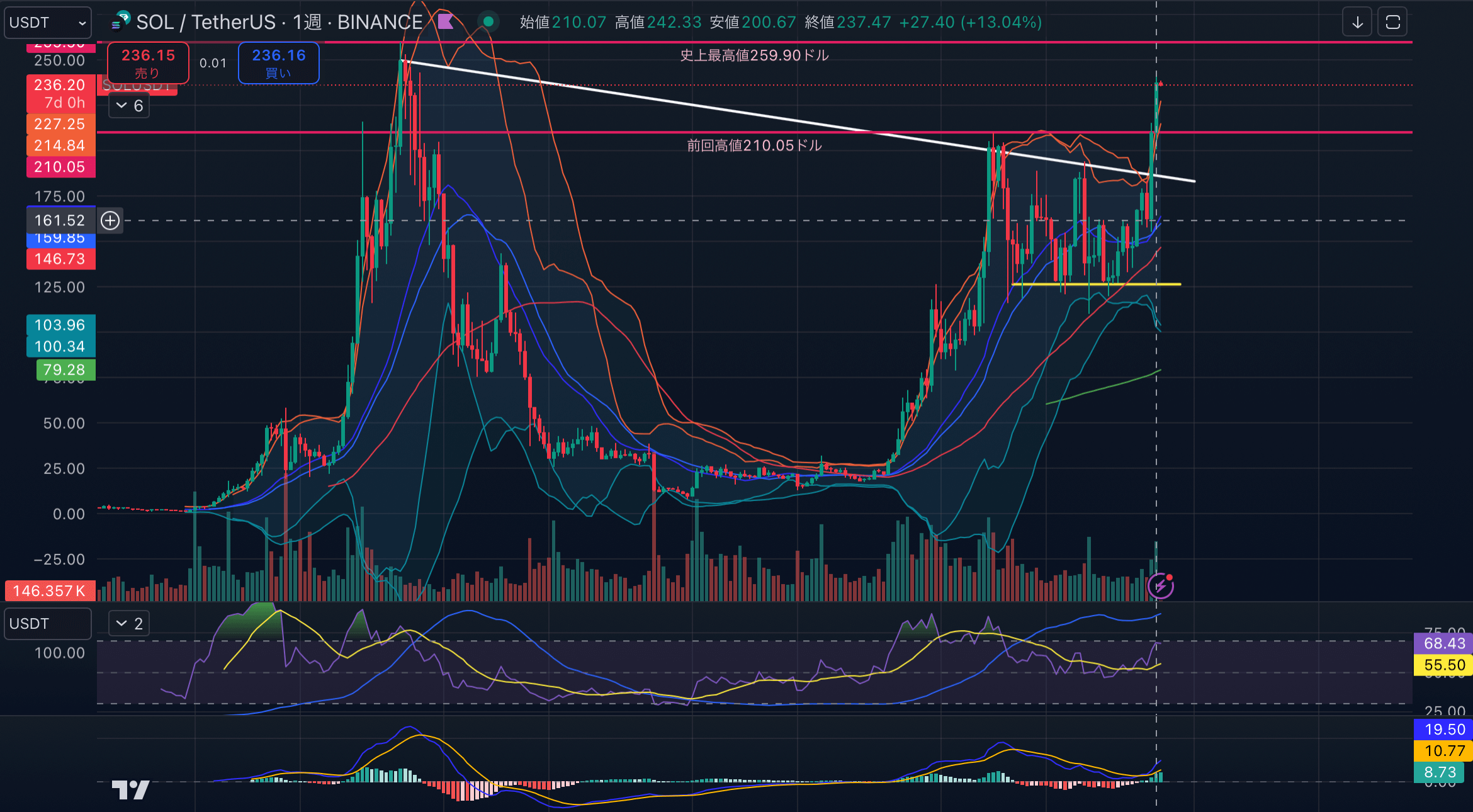Click the orange 10.77 MACD value label

(1443, 751)
